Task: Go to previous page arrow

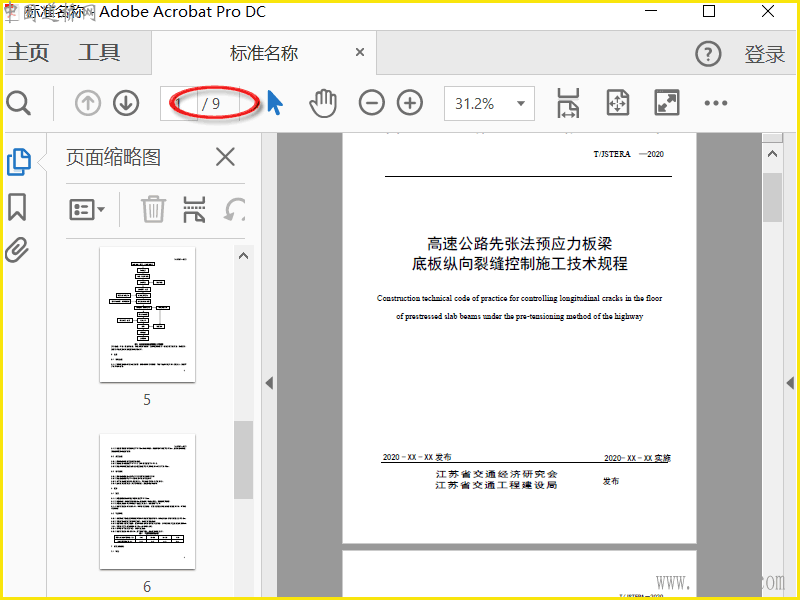Action: pyautogui.click(x=88, y=104)
